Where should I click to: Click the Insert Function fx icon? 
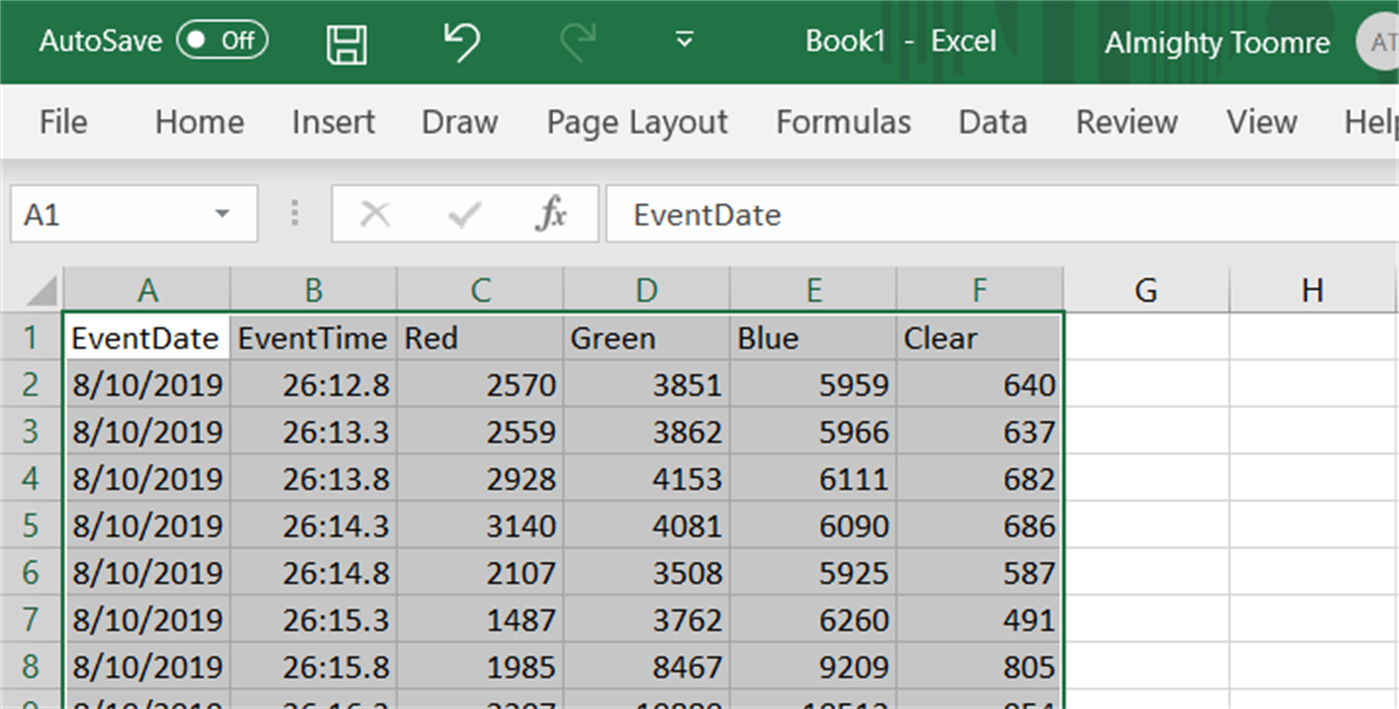[551, 214]
